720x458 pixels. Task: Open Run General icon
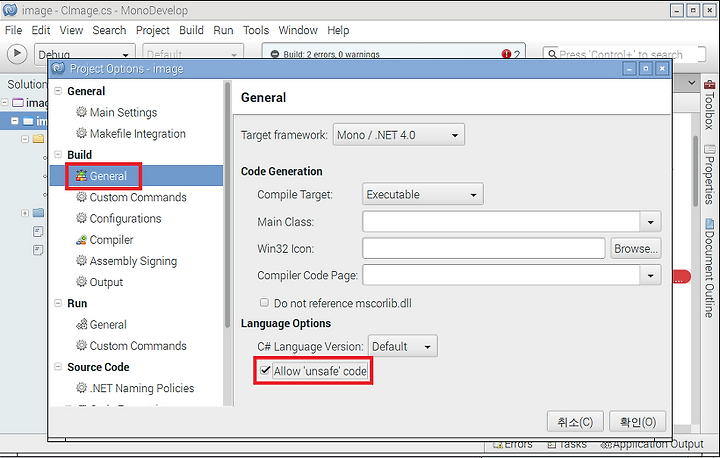click(81, 324)
